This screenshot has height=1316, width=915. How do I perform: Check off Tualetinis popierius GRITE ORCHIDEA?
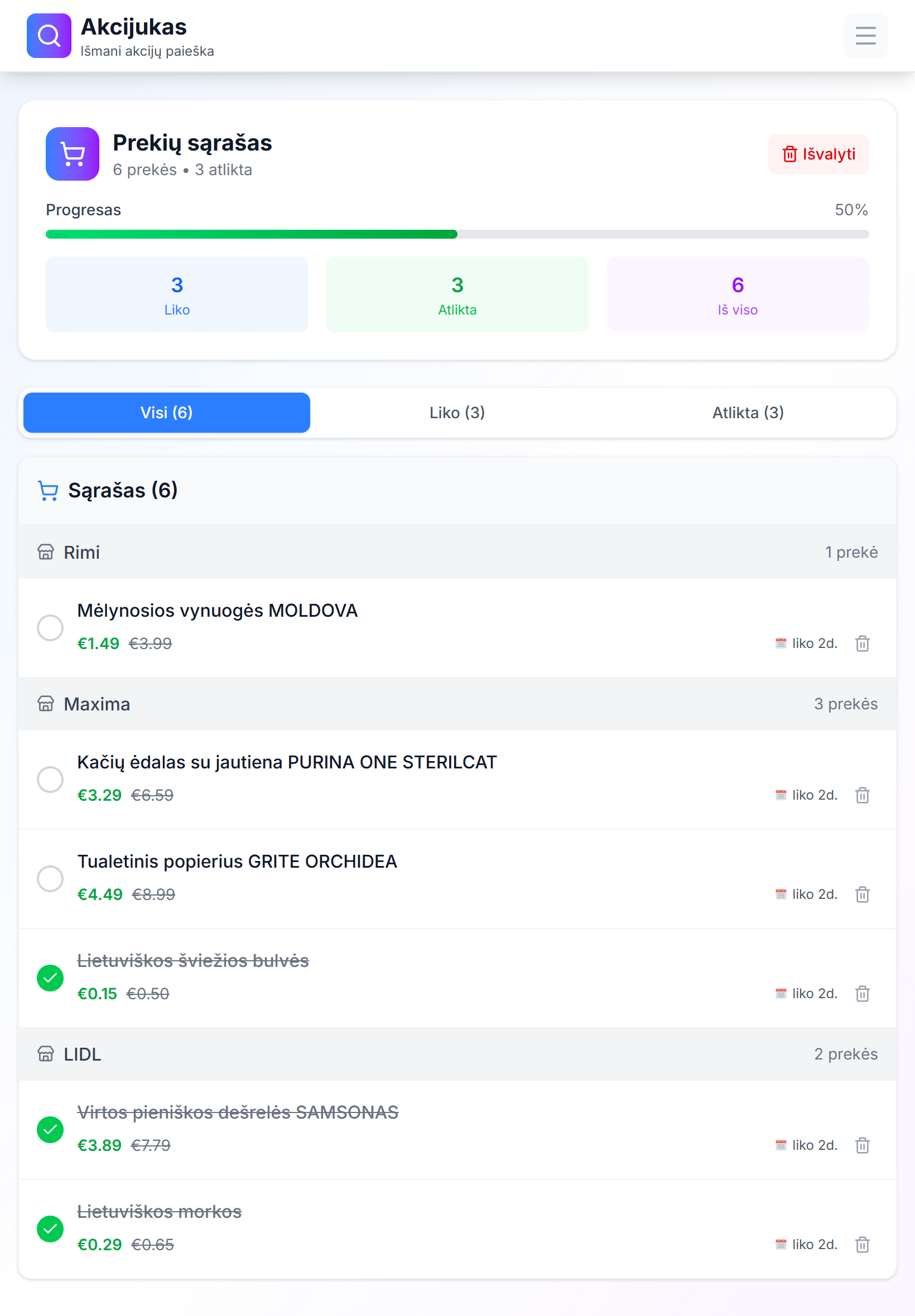50,879
